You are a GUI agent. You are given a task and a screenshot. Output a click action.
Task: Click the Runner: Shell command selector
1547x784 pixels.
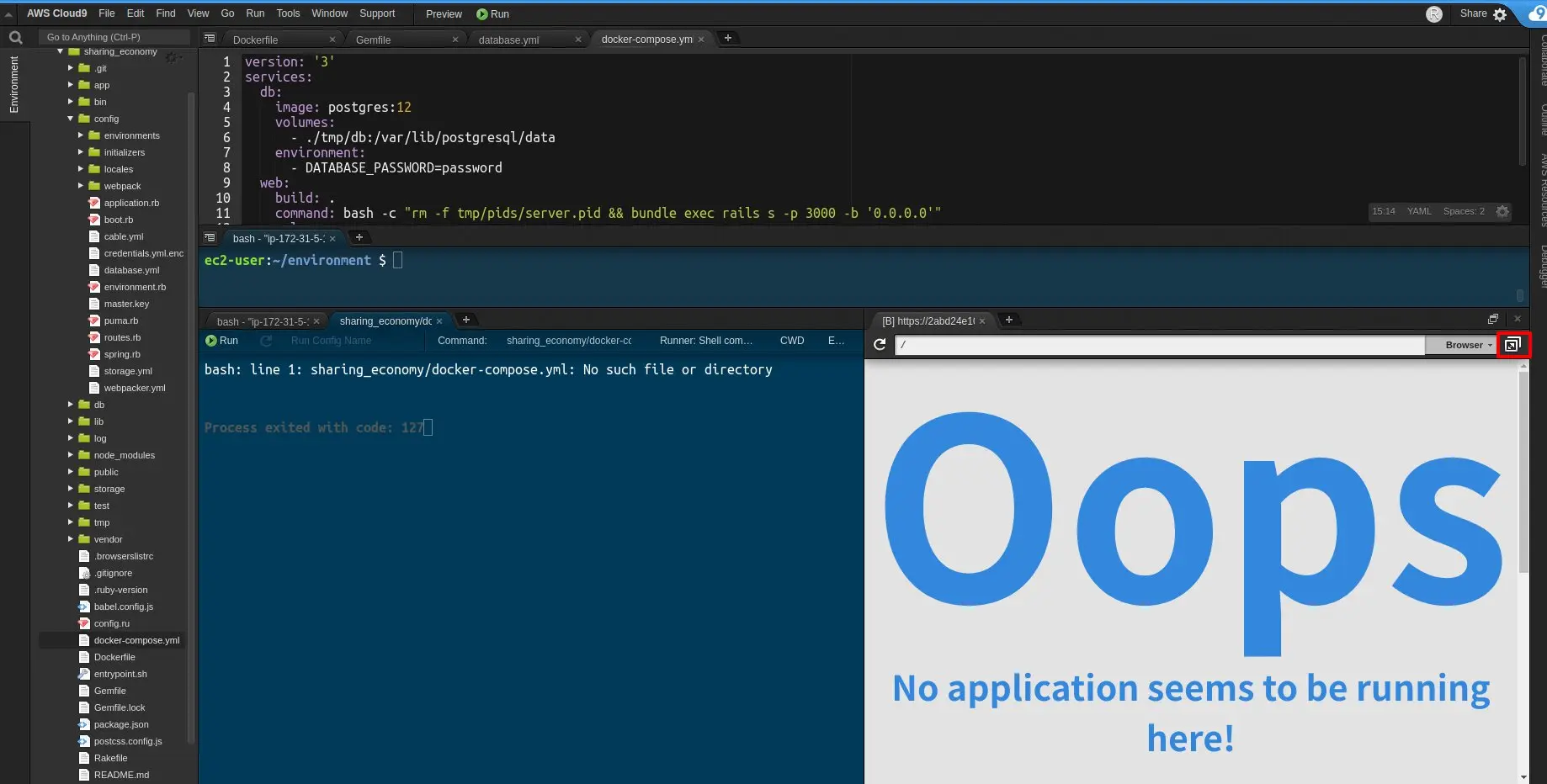pyautogui.click(x=706, y=341)
